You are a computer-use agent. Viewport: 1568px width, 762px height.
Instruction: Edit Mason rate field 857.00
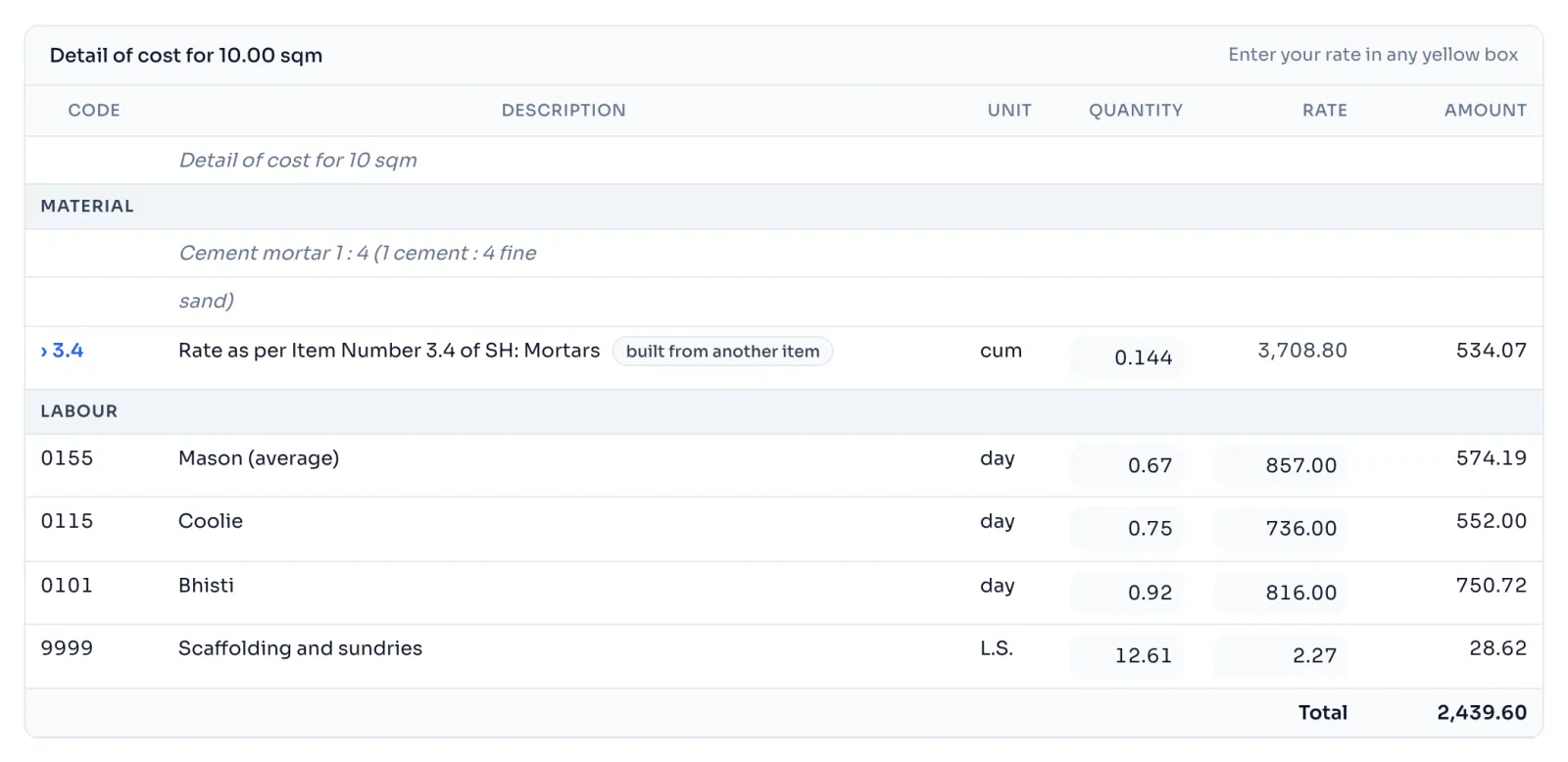pyautogui.click(x=1280, y=465)
